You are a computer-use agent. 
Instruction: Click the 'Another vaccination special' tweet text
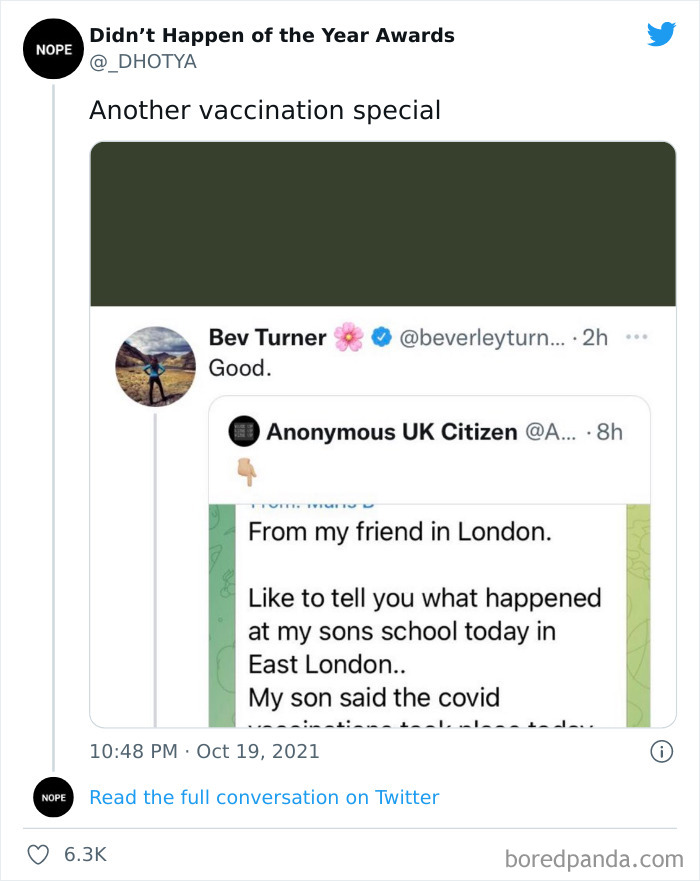click(265, 110)
